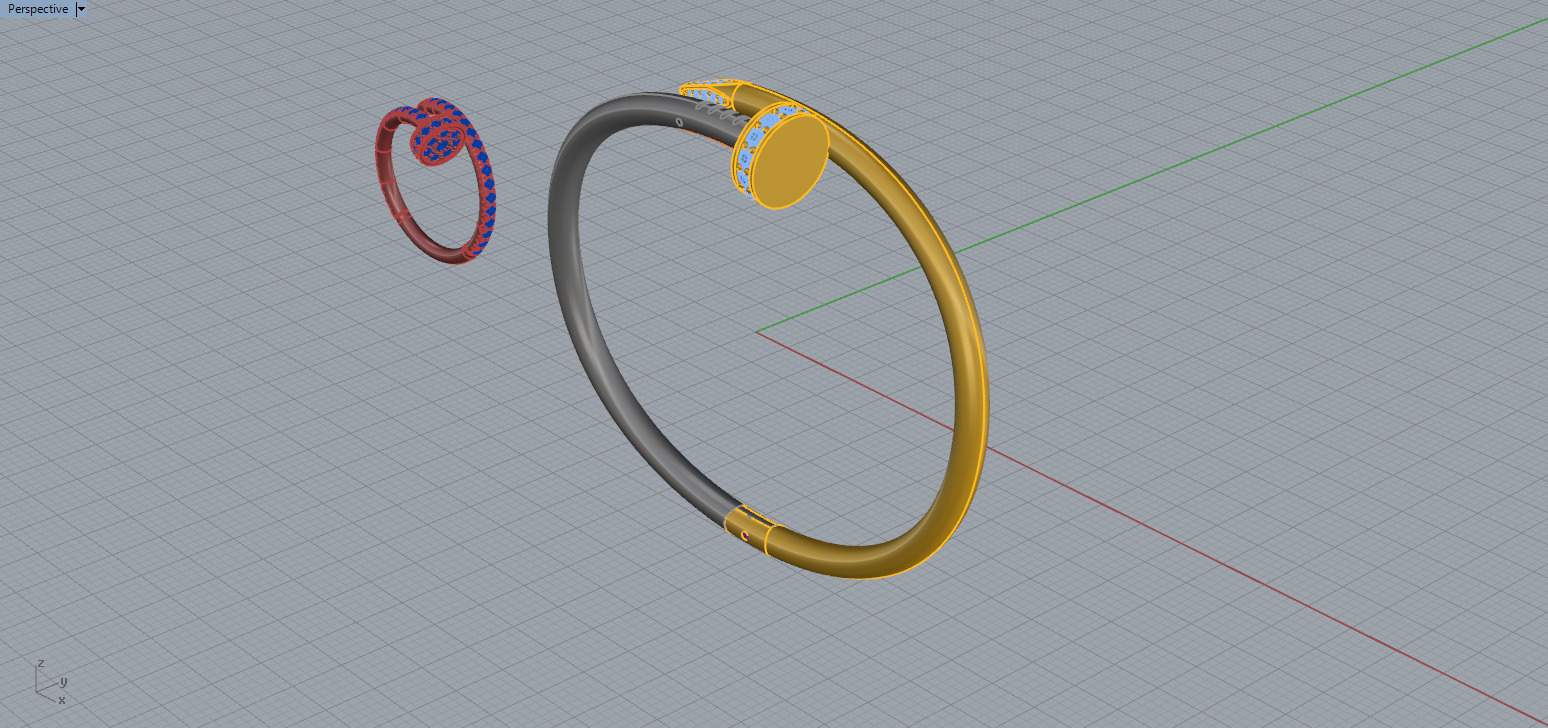
Task: Select the flat gold disc nail head
Action: [790, 160]
